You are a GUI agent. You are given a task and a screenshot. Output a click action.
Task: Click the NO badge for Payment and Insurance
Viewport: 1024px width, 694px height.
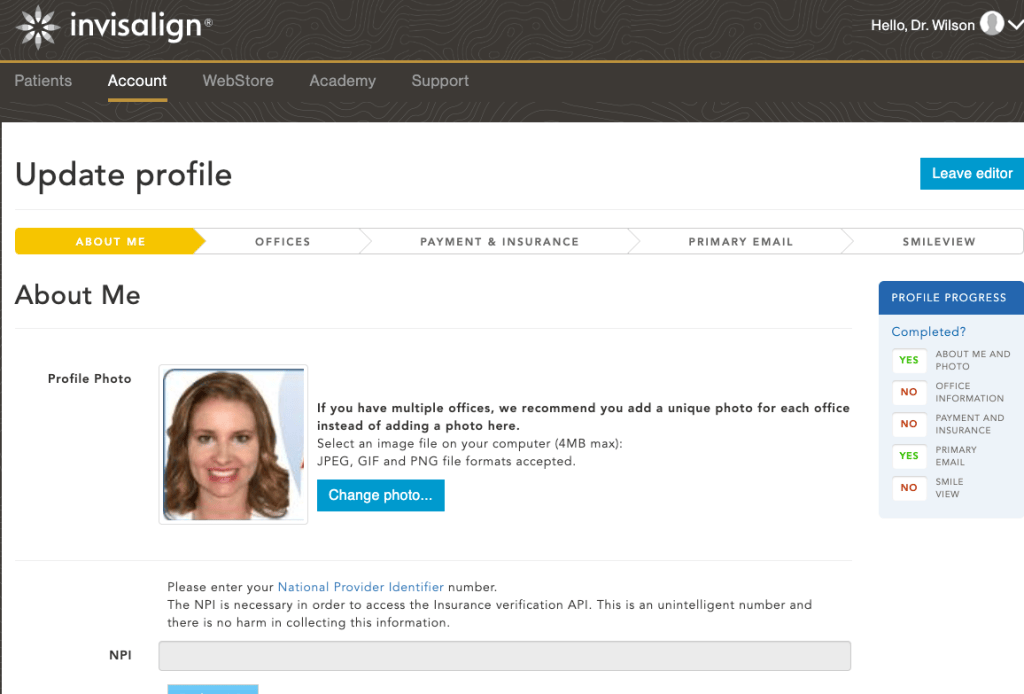pos(908,424)
